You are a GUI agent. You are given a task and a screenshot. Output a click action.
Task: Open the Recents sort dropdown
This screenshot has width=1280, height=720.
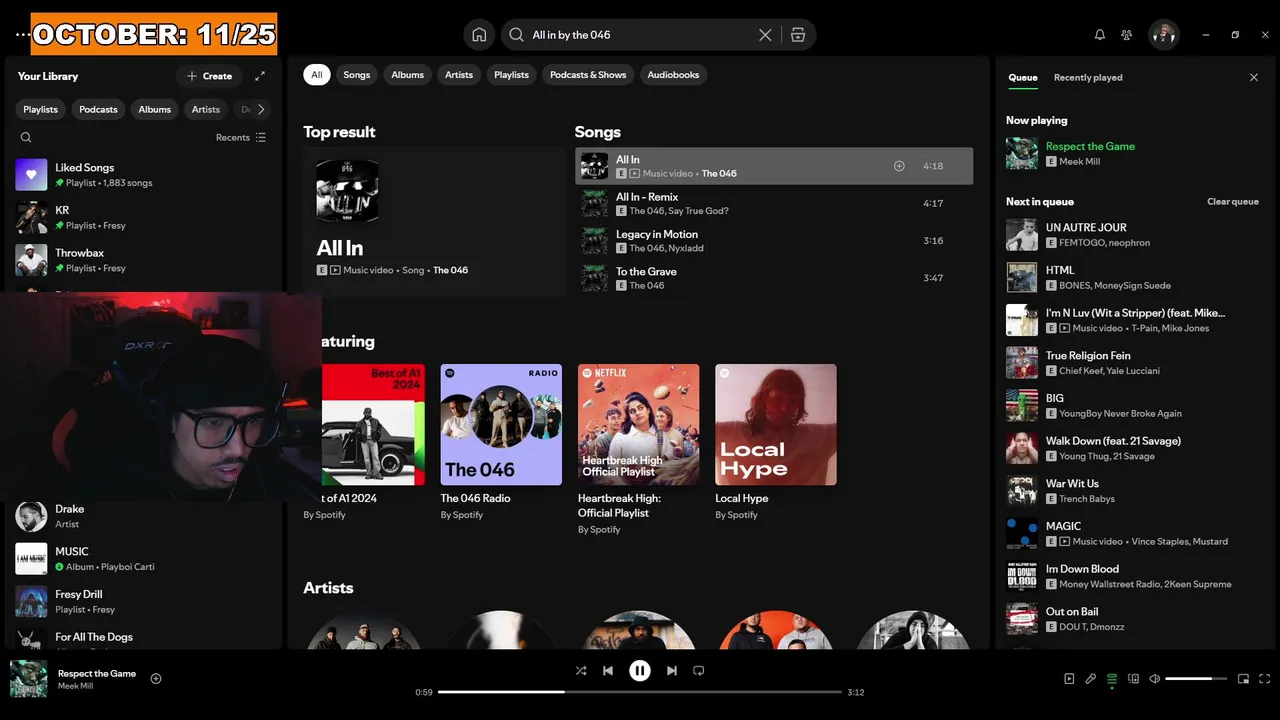pos(241,138)
